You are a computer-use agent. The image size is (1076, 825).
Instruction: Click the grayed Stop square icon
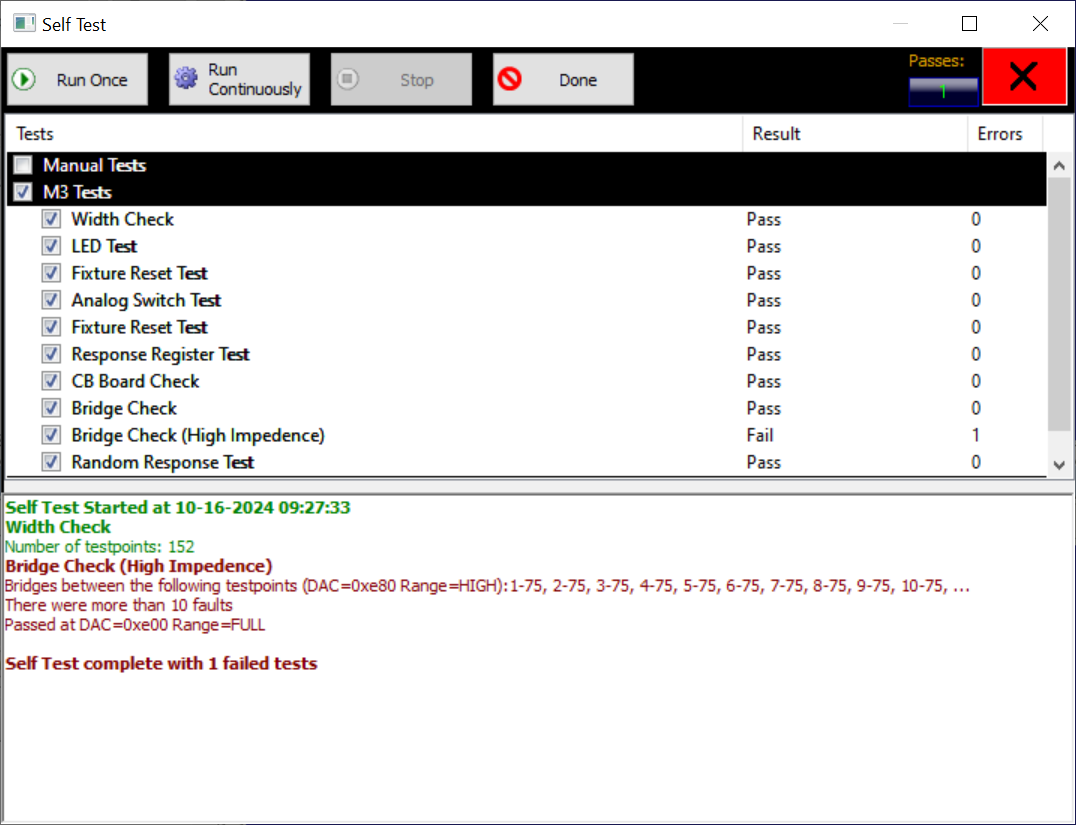(347, 80)
